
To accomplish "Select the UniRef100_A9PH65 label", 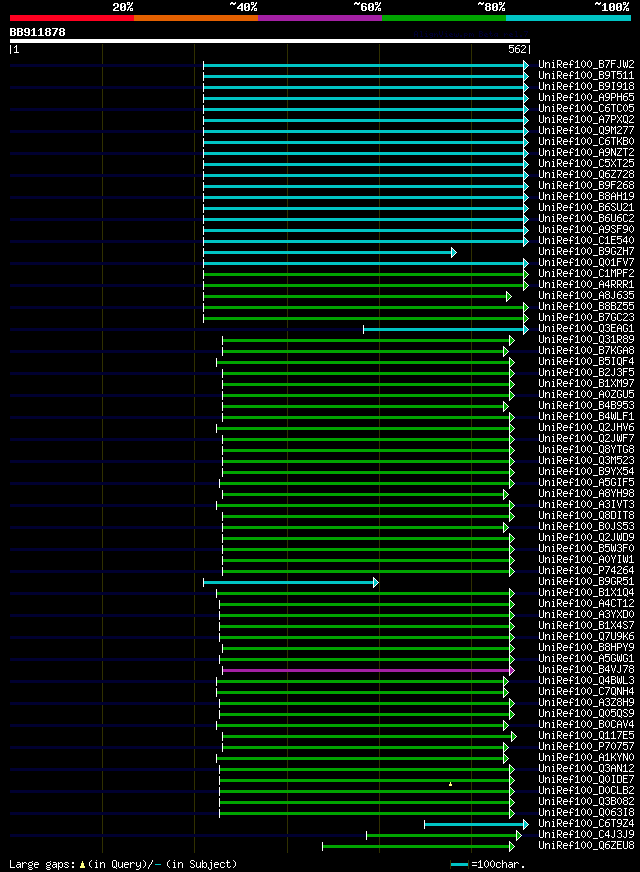I will tap(586, 98).
